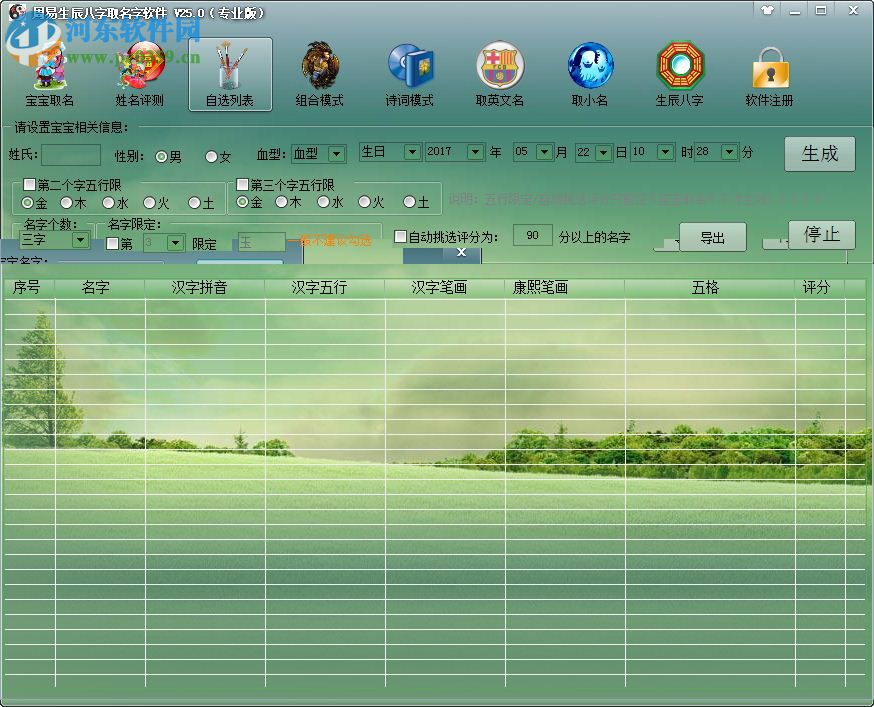This screenshot has width=874, height=707.
Task: Choose 水 for third character element
Action: (323, 202)
